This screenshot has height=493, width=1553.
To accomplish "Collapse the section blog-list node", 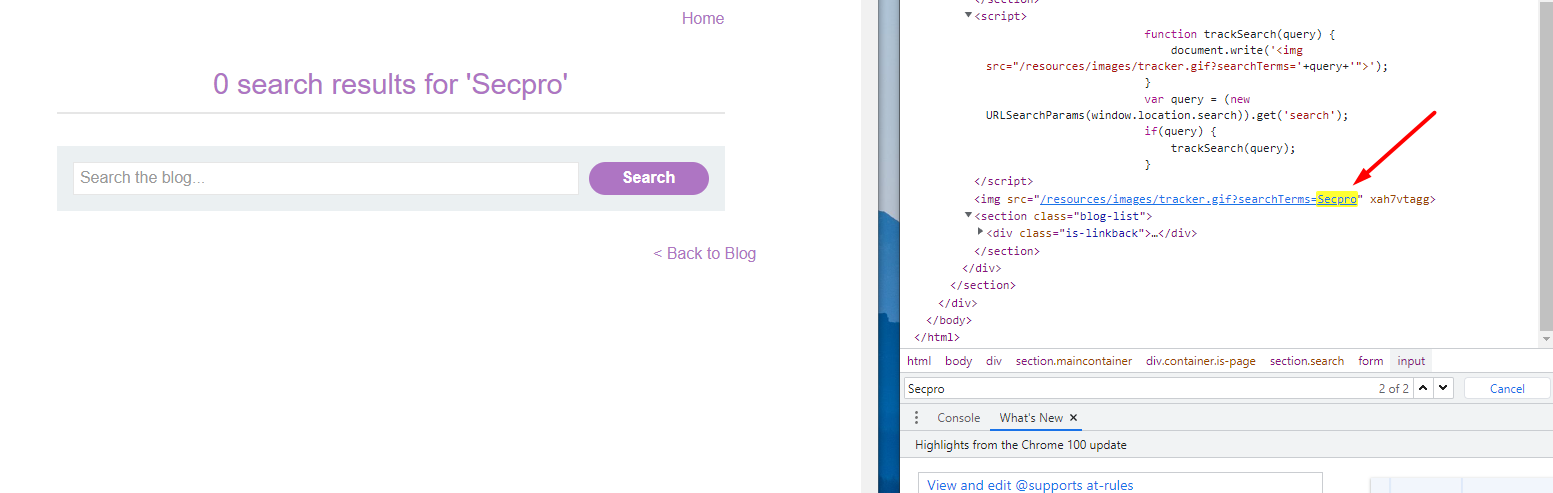I will [968, 215].
